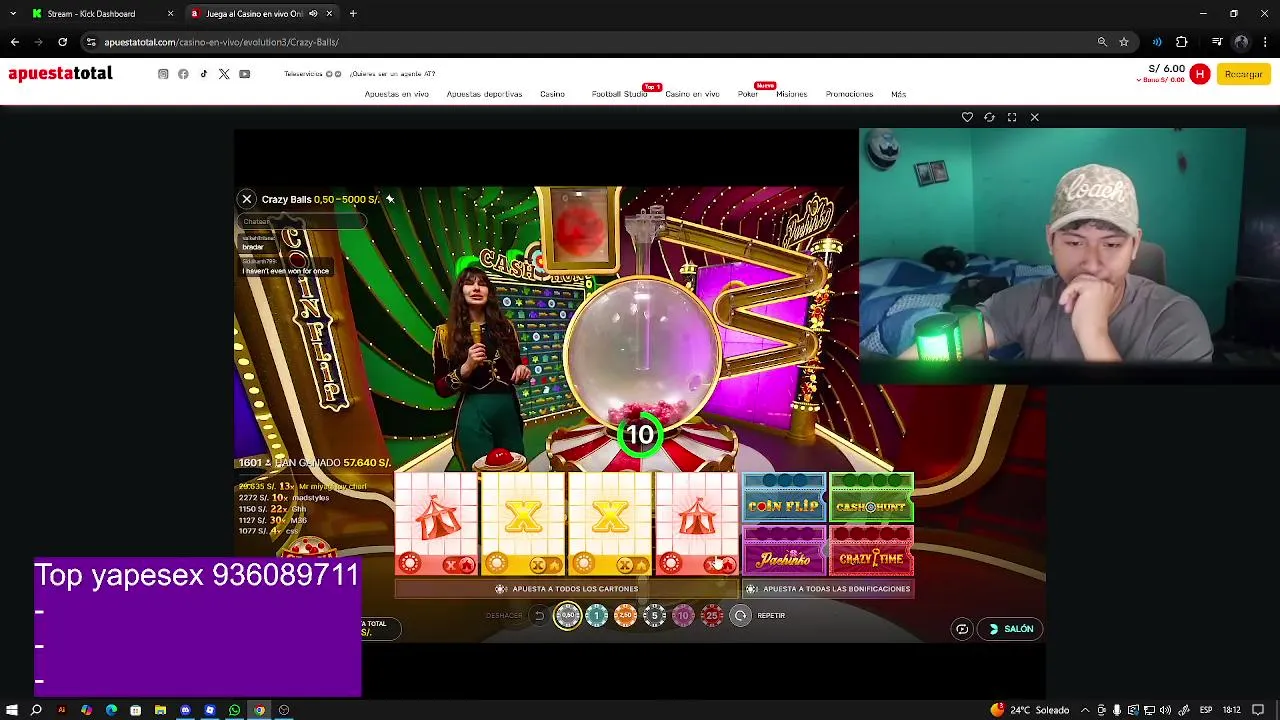
Task: Click the browser reload button
Action: (62, 42)
